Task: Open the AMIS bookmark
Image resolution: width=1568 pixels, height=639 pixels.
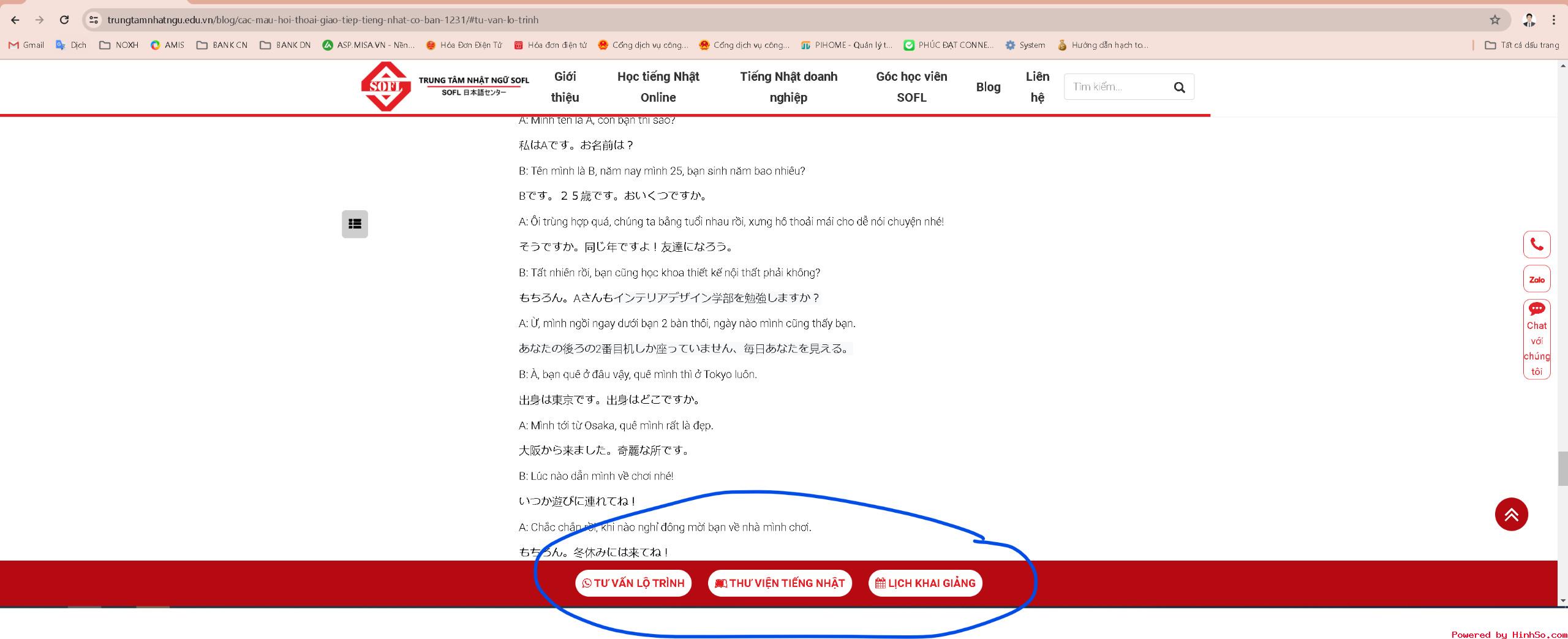Action: [167, 45]
